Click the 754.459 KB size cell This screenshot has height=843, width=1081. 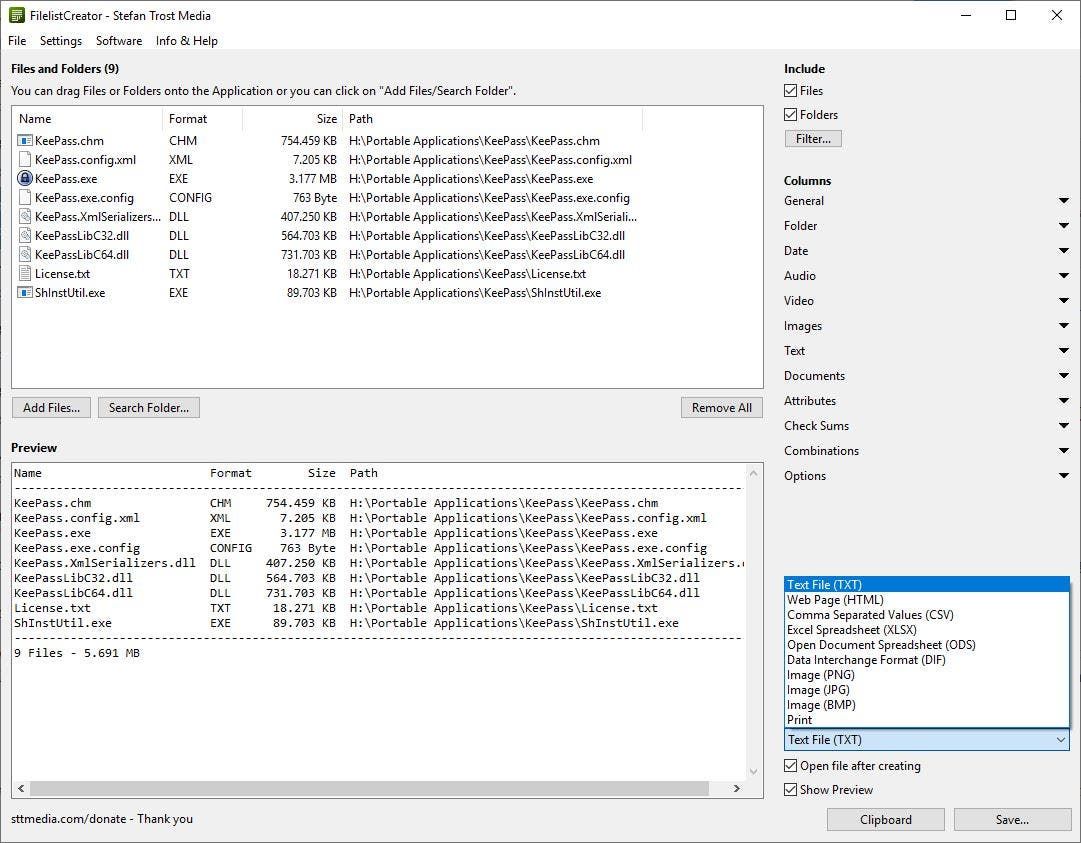coord(309,141)
